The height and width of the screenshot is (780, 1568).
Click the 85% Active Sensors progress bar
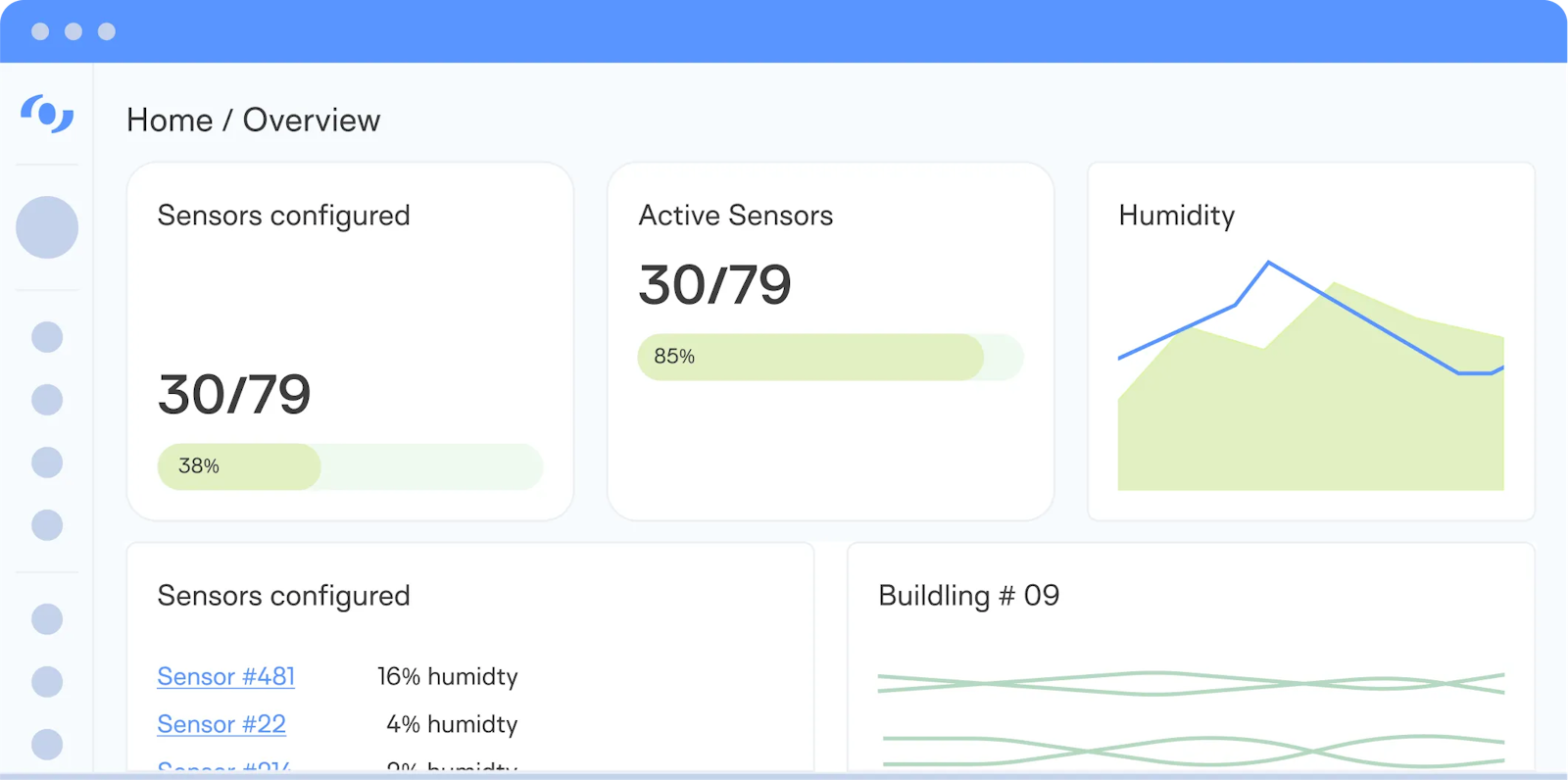[x=830, y=357]
